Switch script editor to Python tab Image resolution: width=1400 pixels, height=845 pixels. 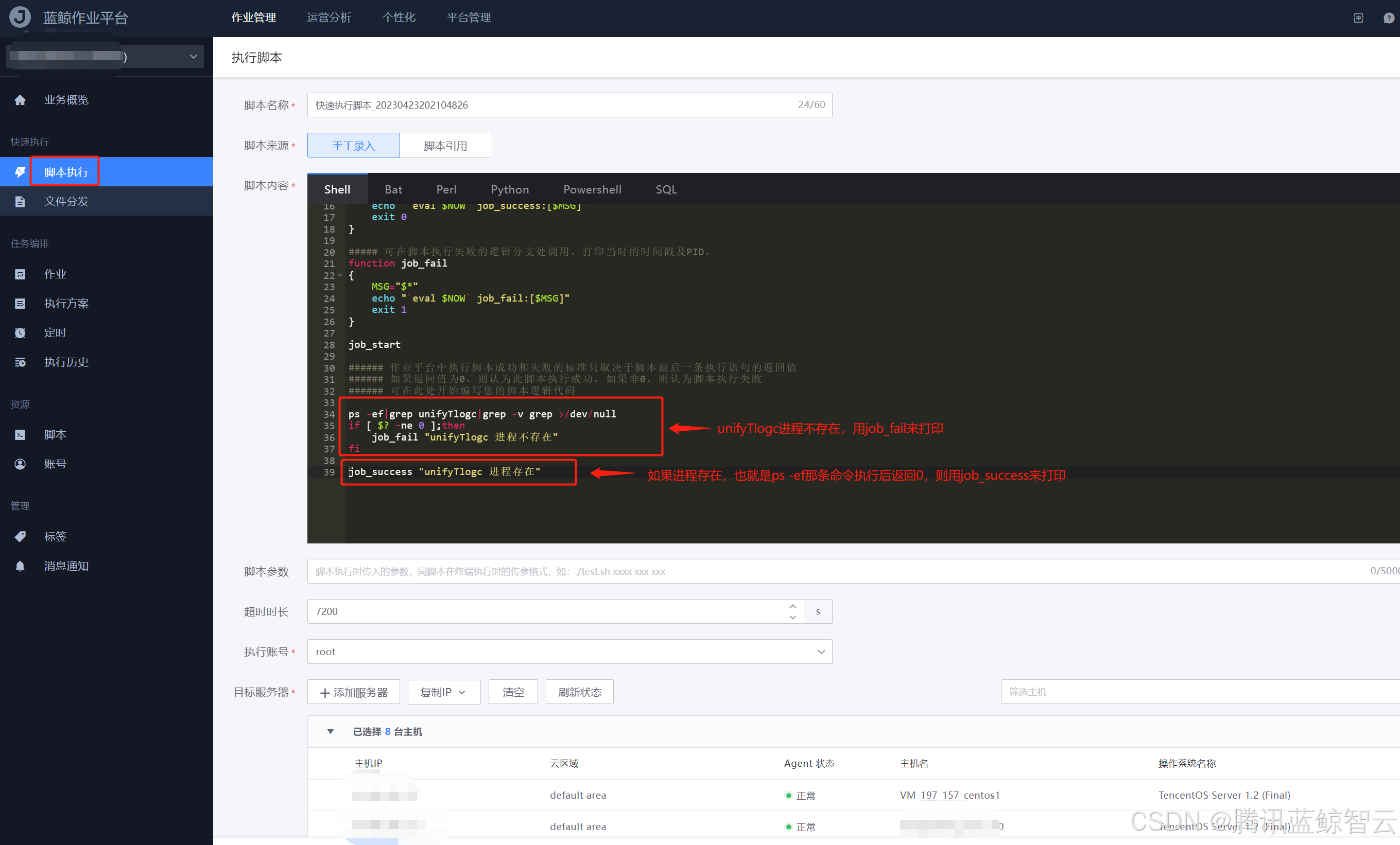[510, 190]
